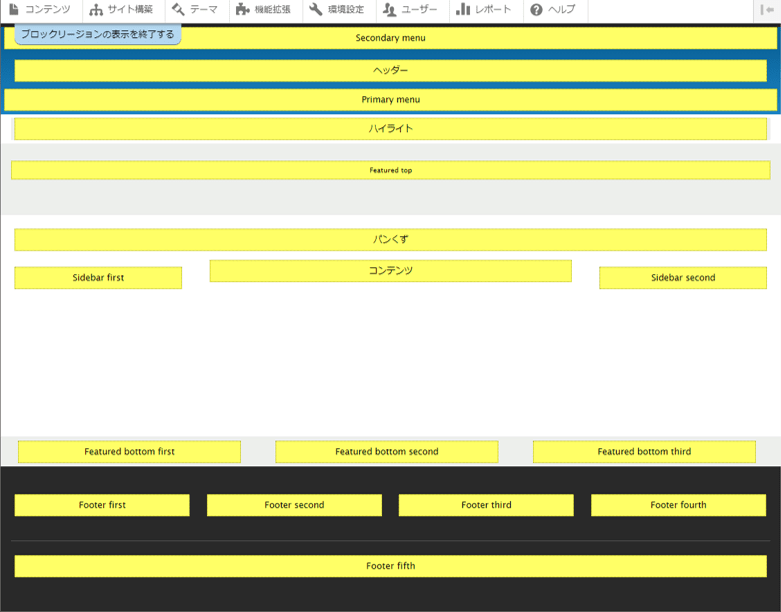Select the Featured bottom second region
This screenshot has width=781, height=612.
(x=386, y=452)
